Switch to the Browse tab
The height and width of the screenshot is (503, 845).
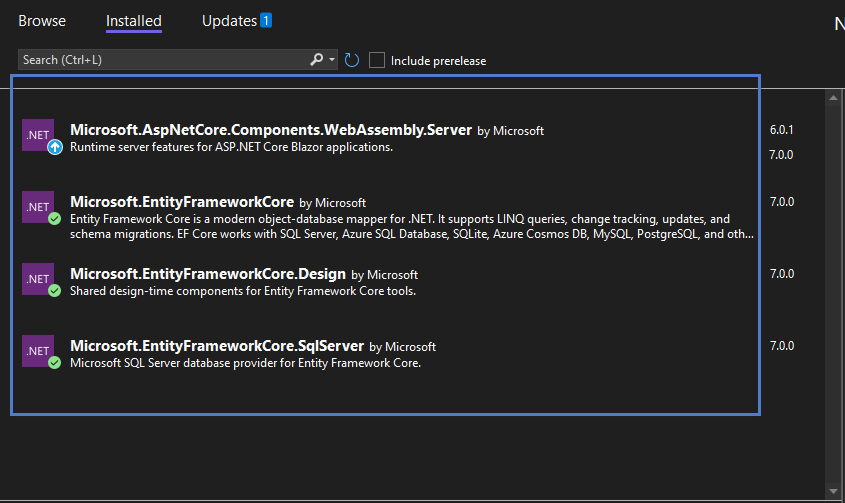42,21
